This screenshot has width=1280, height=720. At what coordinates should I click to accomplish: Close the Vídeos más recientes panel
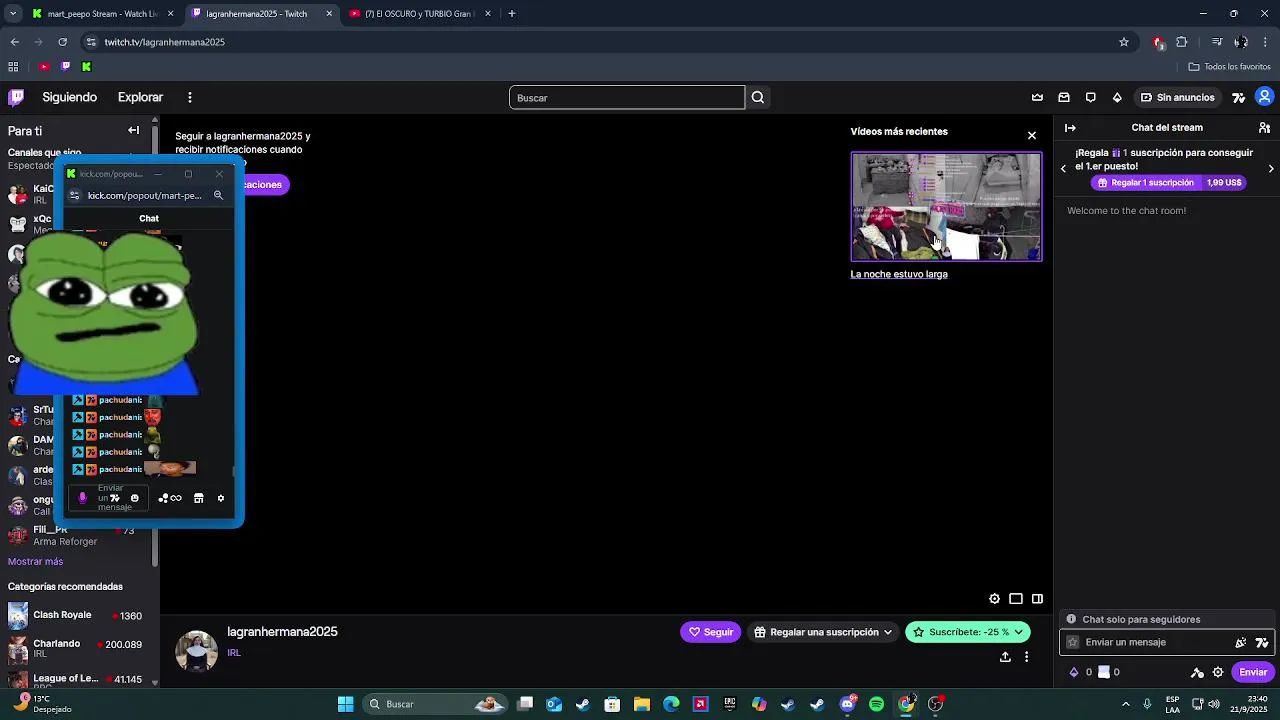coord(1032,135)
